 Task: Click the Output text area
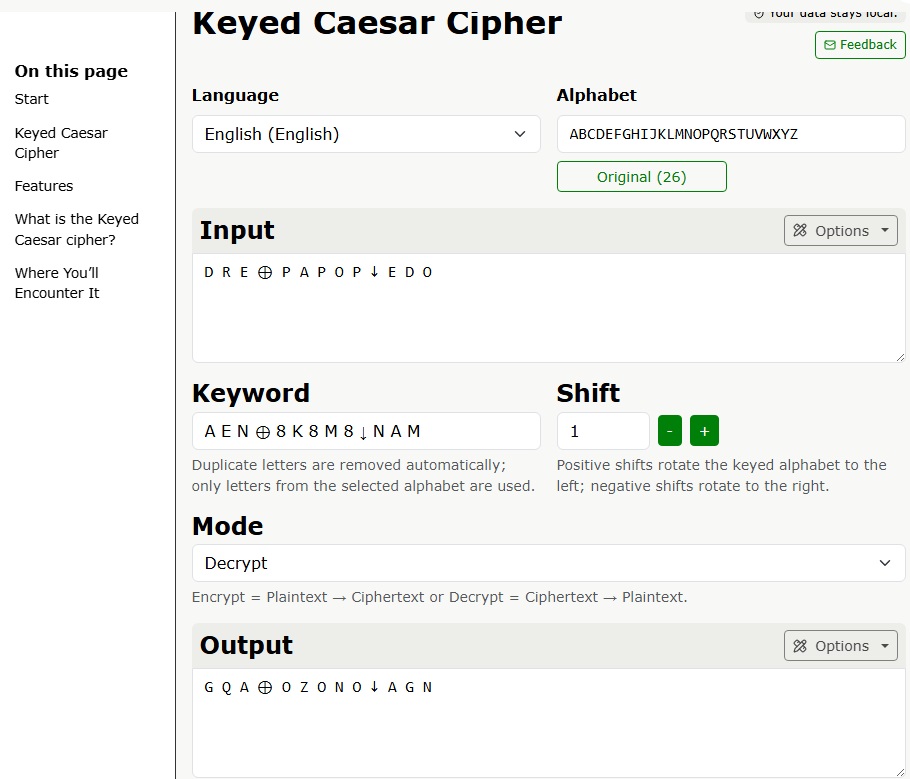(548, 723)
